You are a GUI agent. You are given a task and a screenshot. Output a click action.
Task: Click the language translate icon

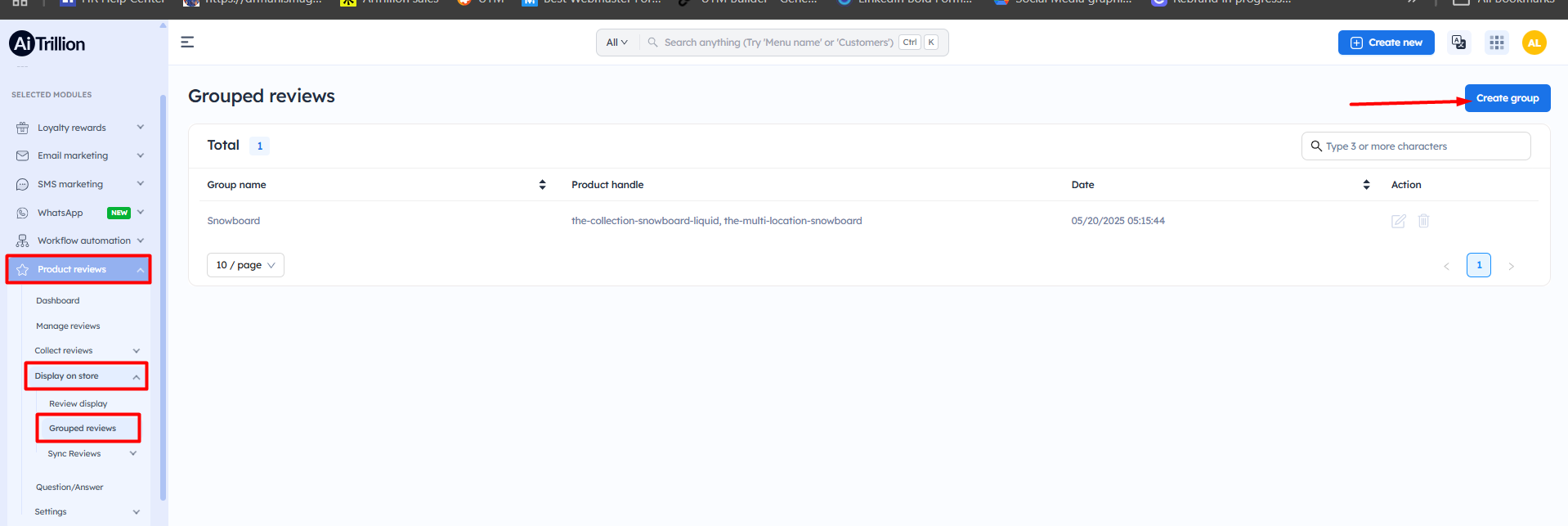(x=1458, y=43)
